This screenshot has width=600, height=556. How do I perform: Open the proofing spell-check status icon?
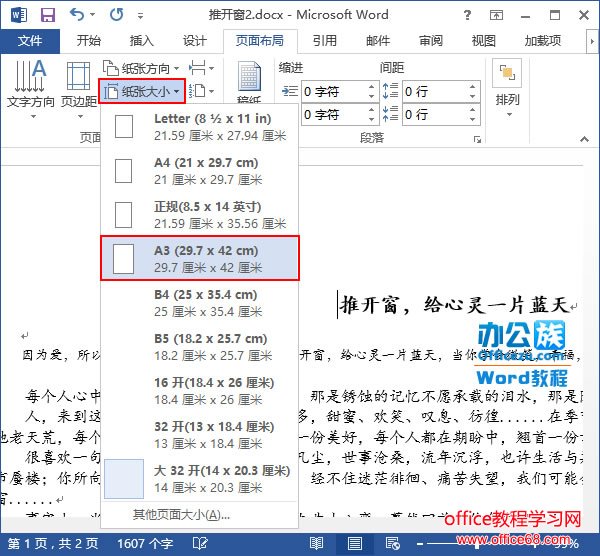(200, 544)
